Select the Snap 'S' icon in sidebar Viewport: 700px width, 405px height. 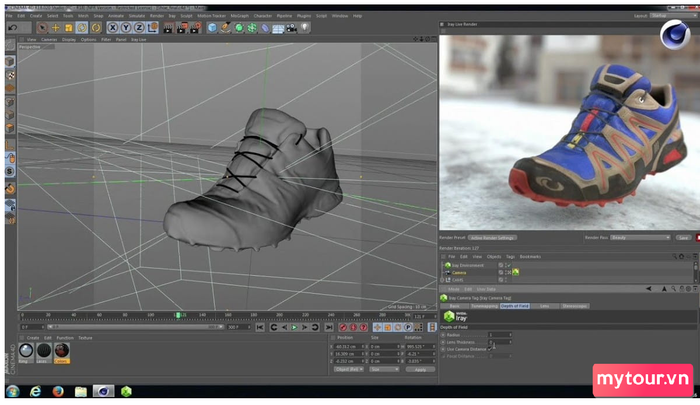point(10,171)
